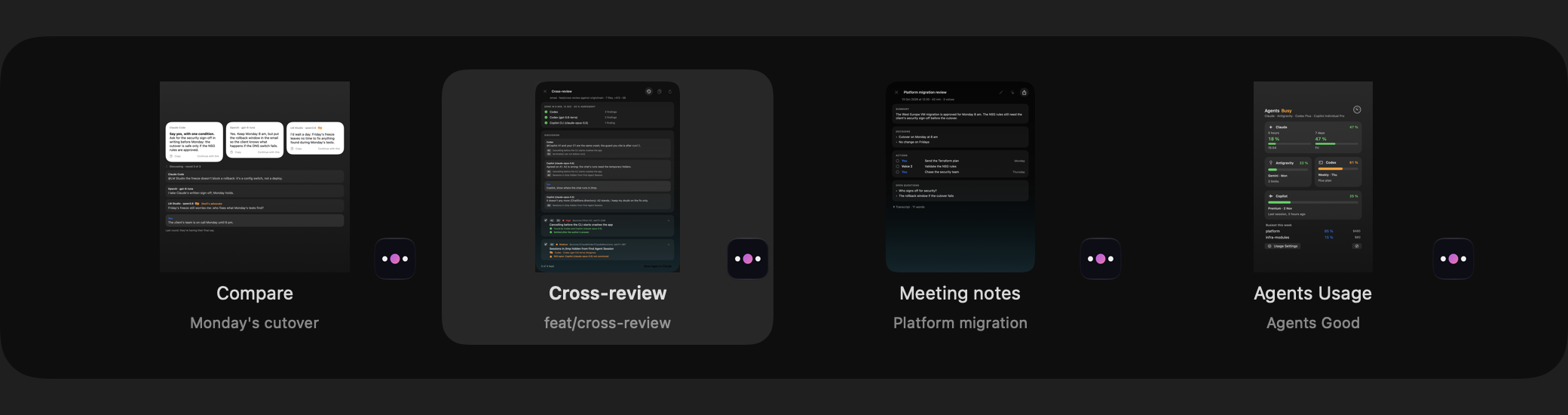This screenshot has width=1568, height=415.
Task: Click the pencil edit icon in Meeting notes preview
Action: [x=1001, y=92]
